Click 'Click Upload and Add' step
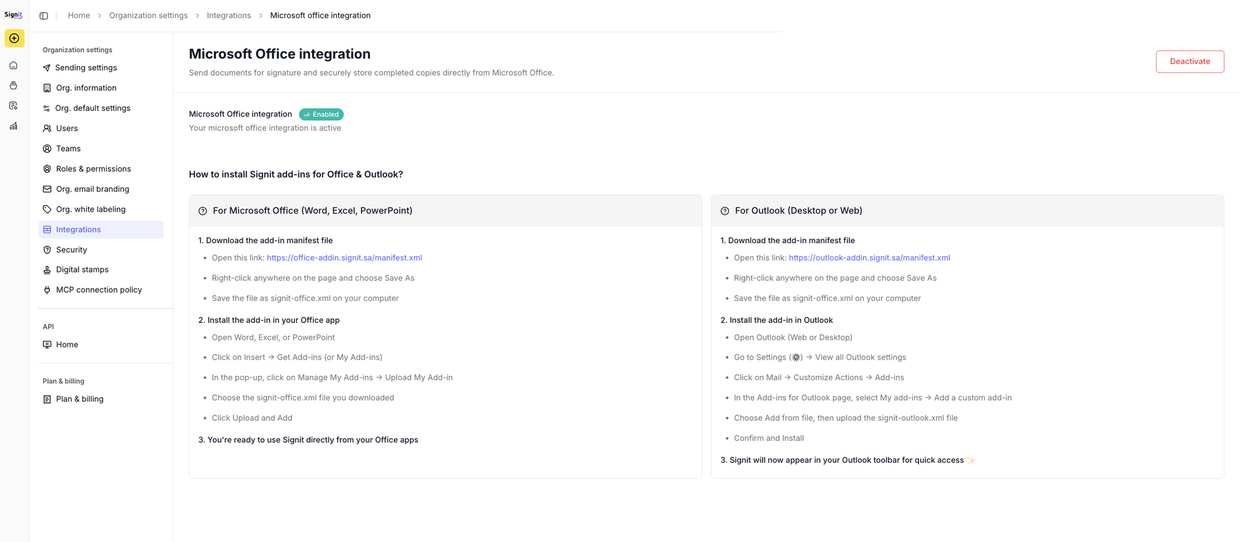 pos(252,418)
